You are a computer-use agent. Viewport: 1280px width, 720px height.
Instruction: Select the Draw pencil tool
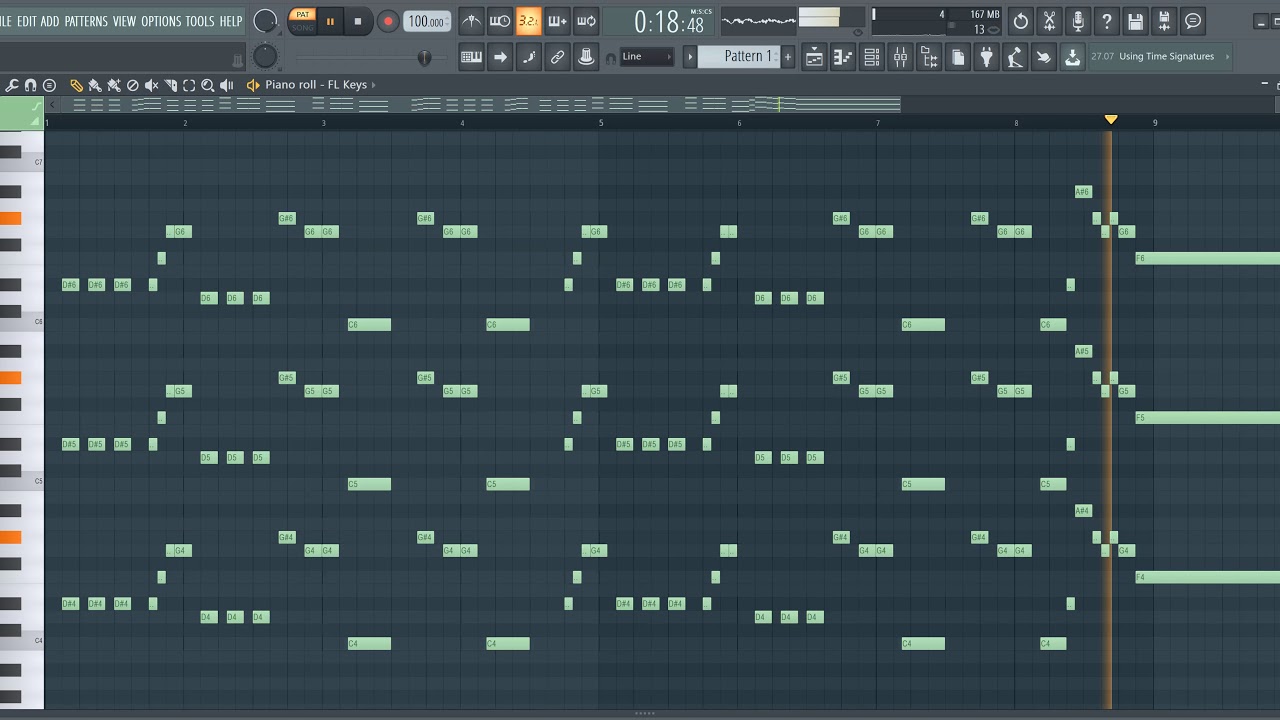click(x=76, y=85)
